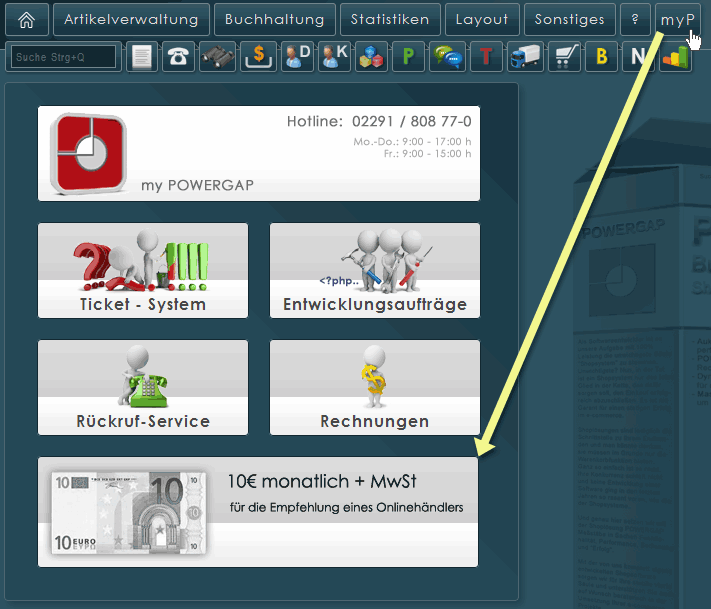Click the Mo.-Do.: 9:00 - 17:00 h text
Image resolution: width=711 pixels, height=609 pixels.
click(412, 142)
